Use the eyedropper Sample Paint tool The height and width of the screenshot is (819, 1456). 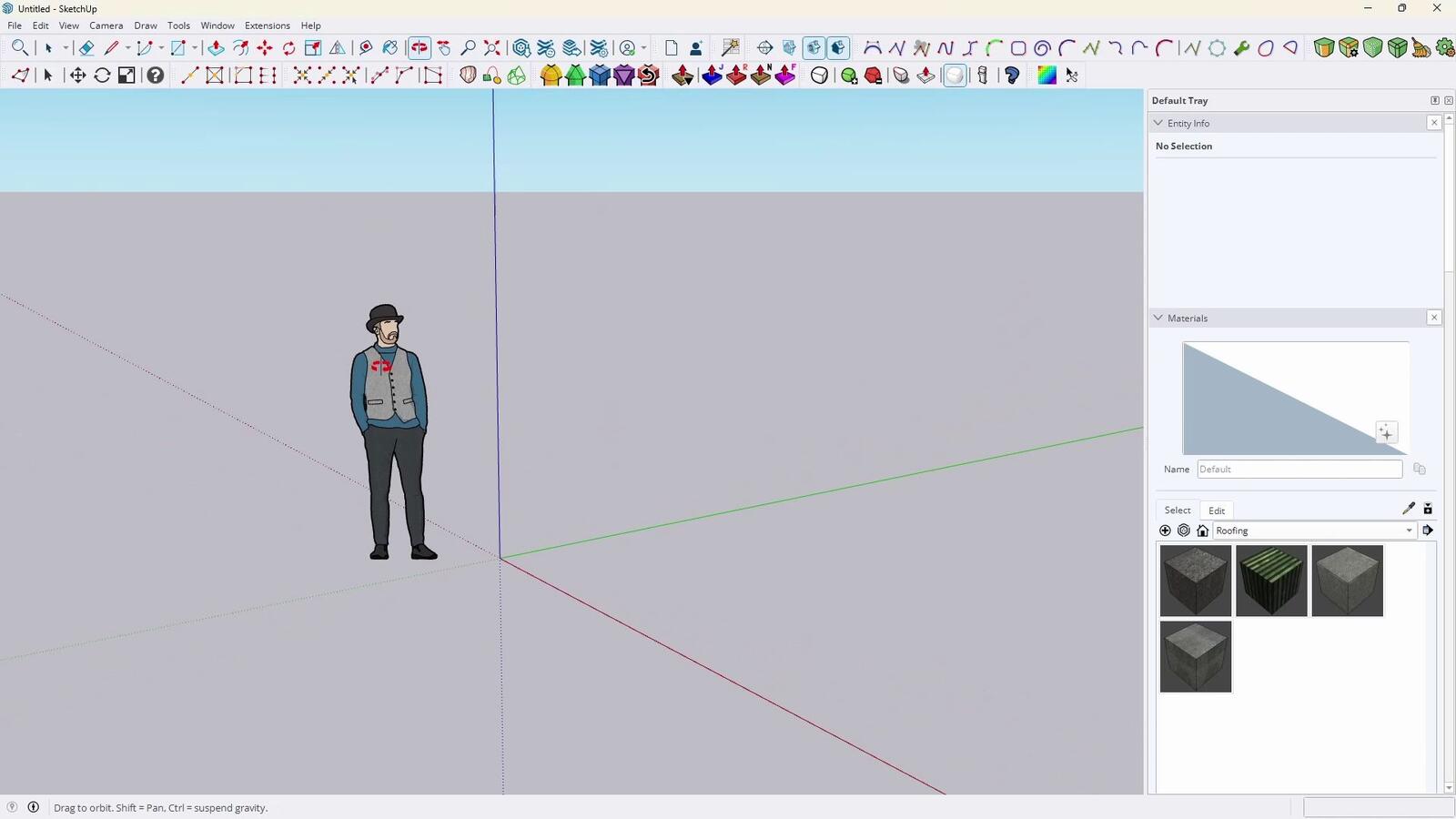click(1408, 509)
